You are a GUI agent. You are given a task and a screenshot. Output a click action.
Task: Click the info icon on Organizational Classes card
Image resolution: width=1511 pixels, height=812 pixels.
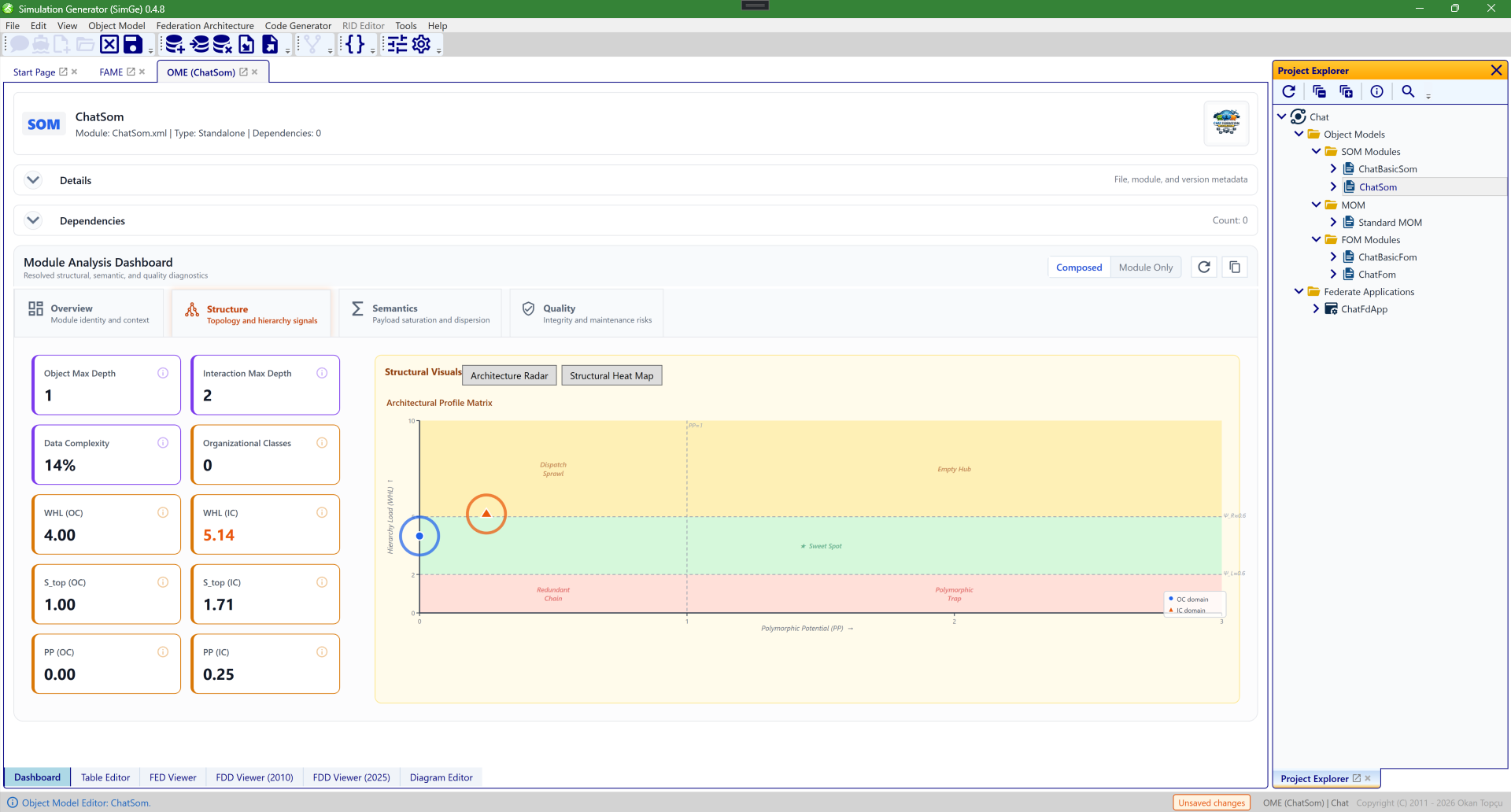322,443
